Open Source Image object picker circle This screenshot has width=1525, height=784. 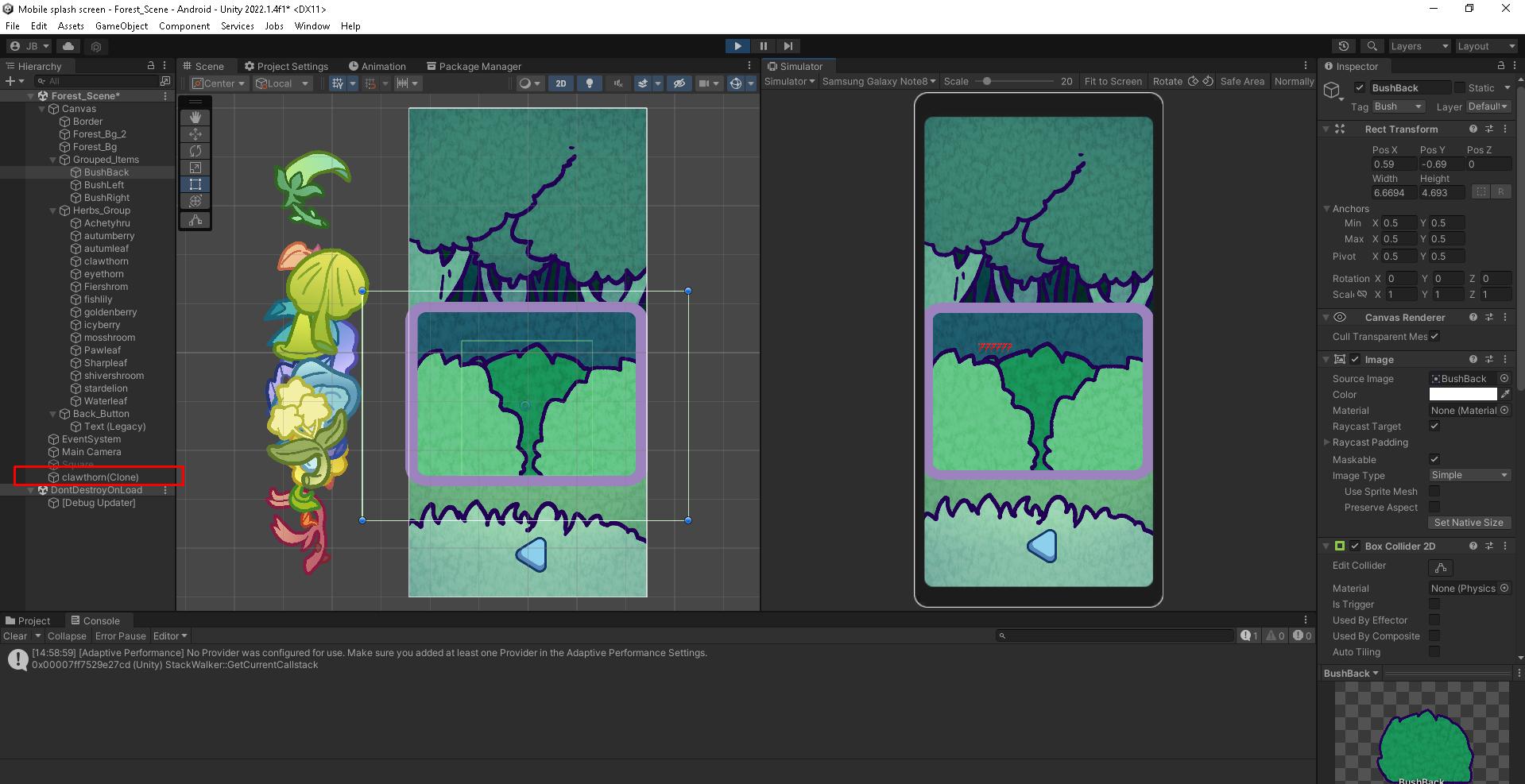click(1504, 379)
